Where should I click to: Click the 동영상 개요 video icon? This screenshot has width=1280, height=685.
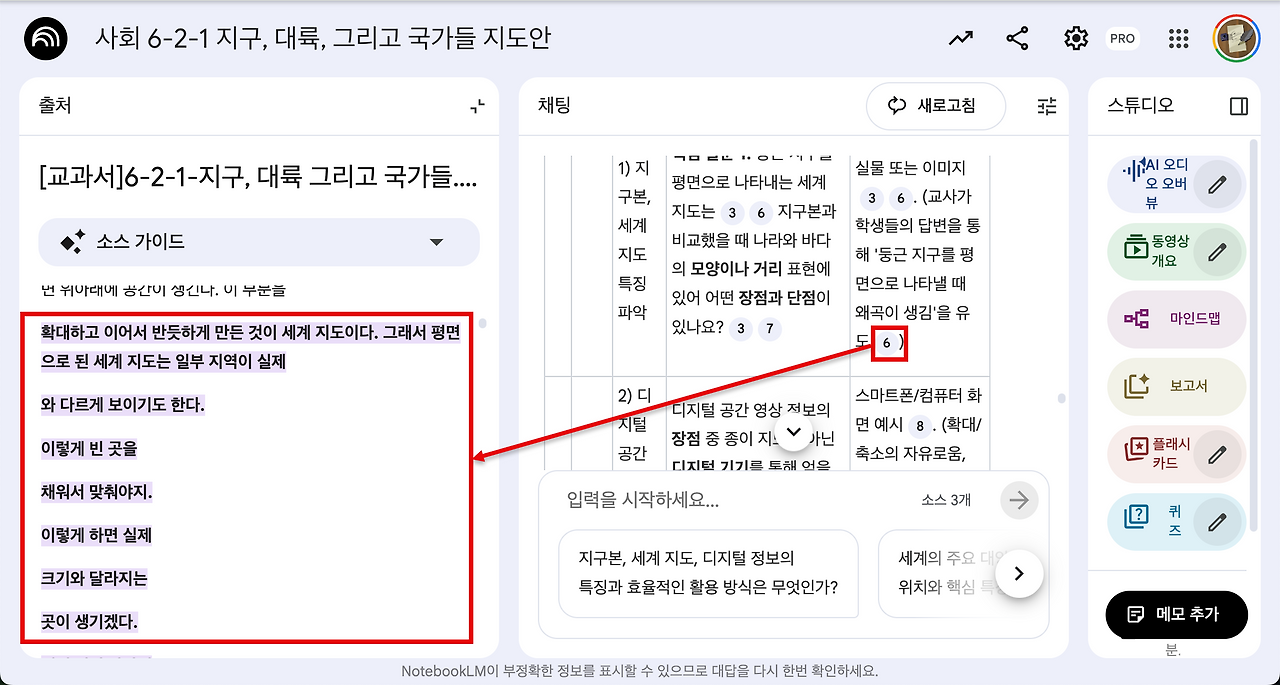coord(1135,246)
